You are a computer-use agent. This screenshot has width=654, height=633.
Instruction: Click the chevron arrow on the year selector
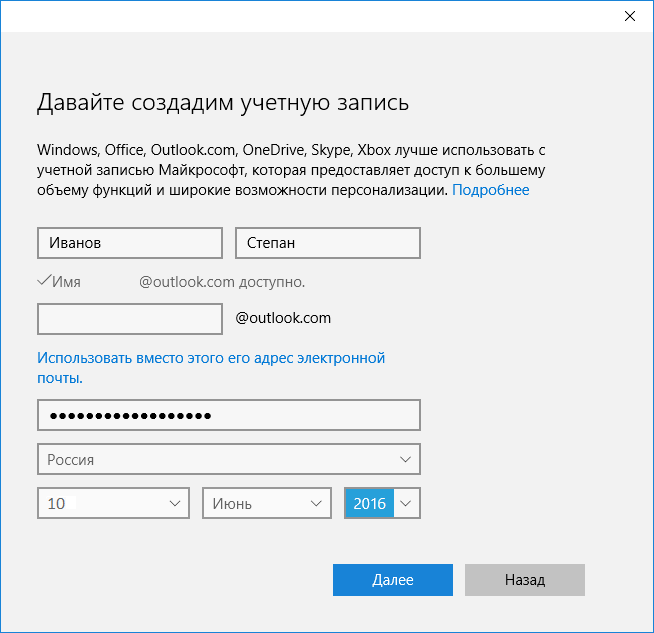[406, 504]
